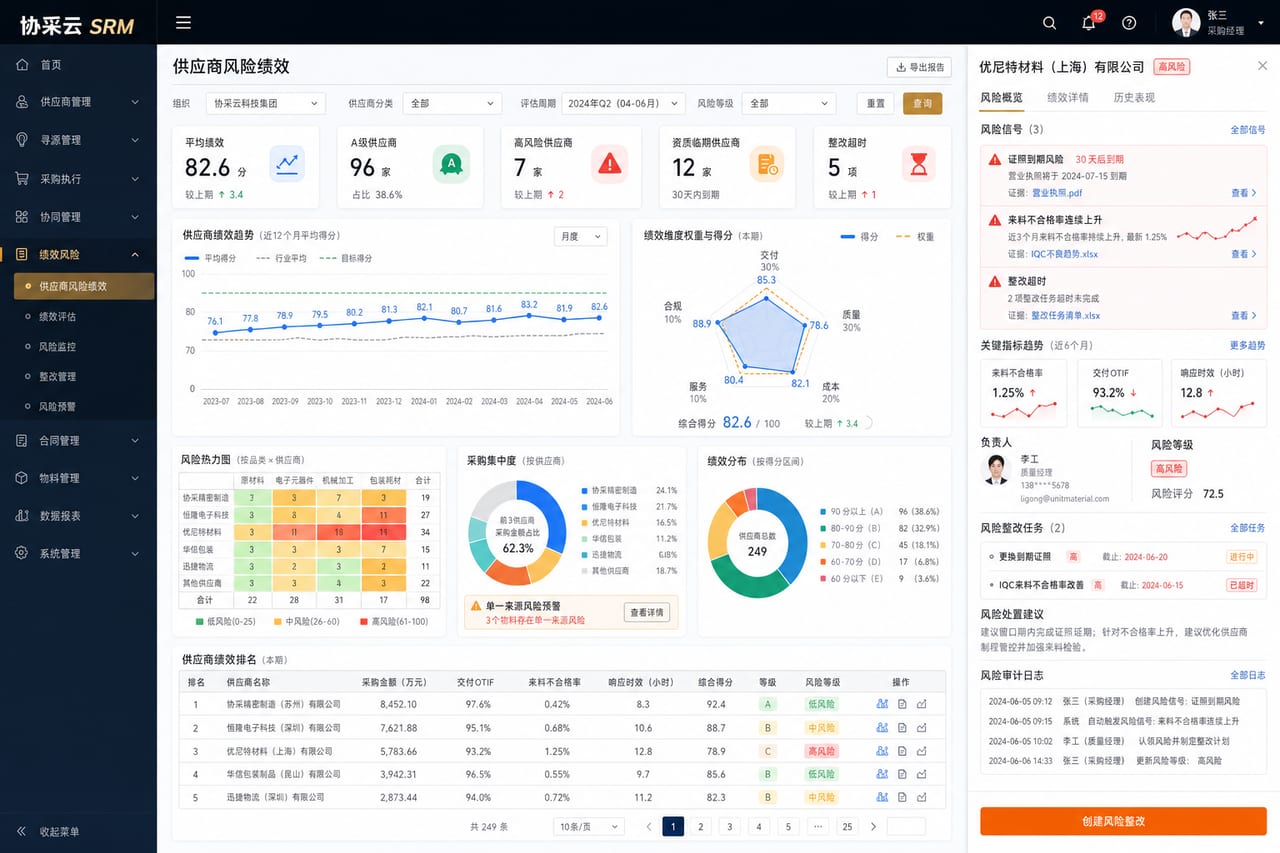Go to next page arrow in pagination
Image resolution: width=1280 pixels, height=853 pixels.
(873, 827)
